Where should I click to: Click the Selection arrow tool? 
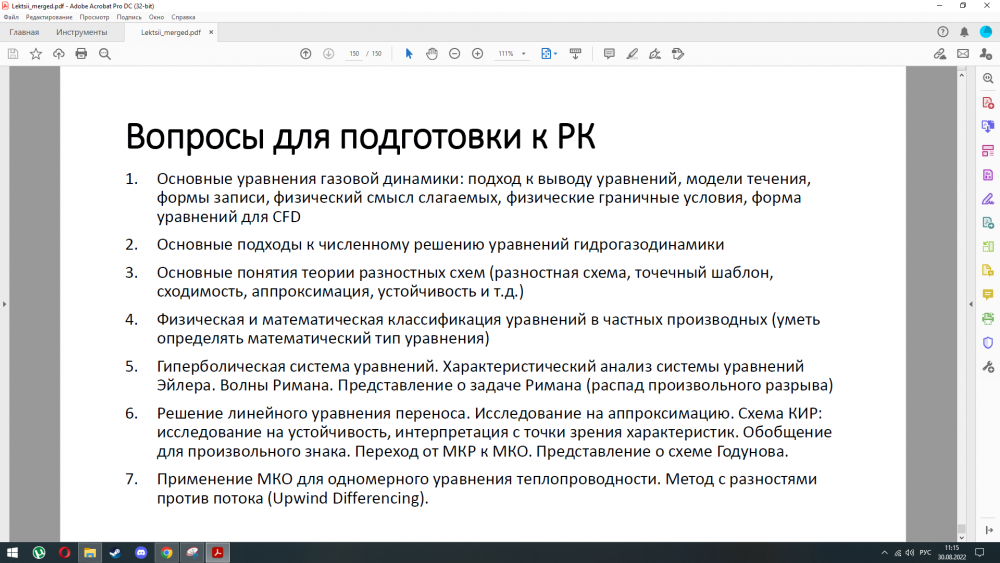408,54
